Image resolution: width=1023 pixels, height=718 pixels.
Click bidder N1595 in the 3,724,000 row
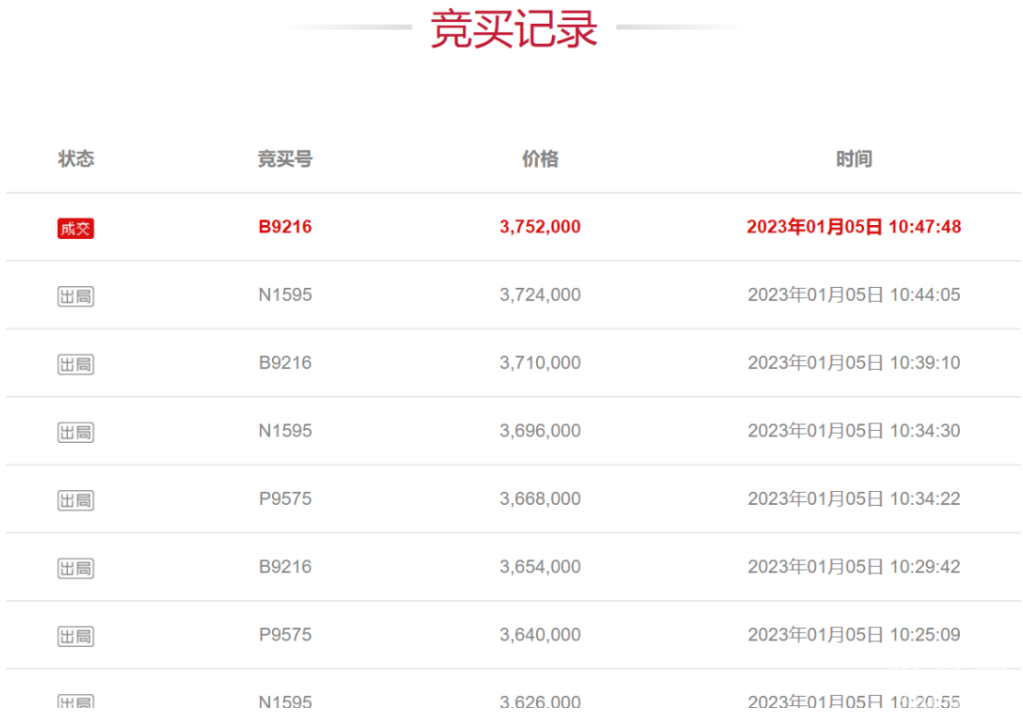285,295
